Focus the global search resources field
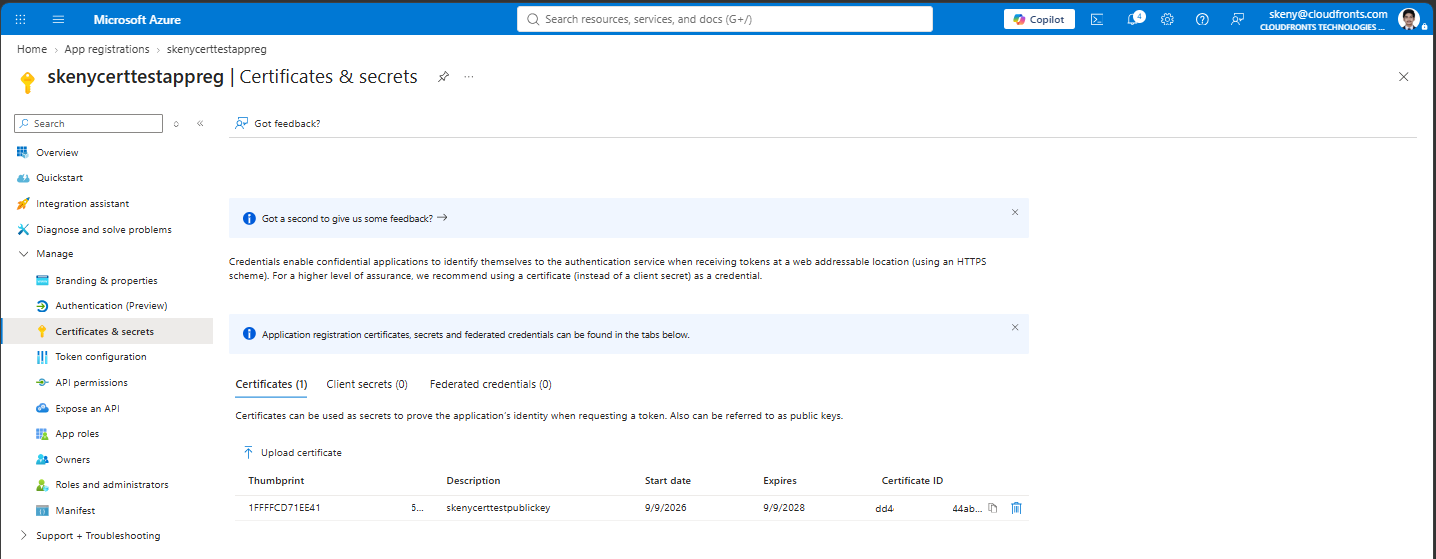Screen dimensions: 1436x559 (725, 19)
